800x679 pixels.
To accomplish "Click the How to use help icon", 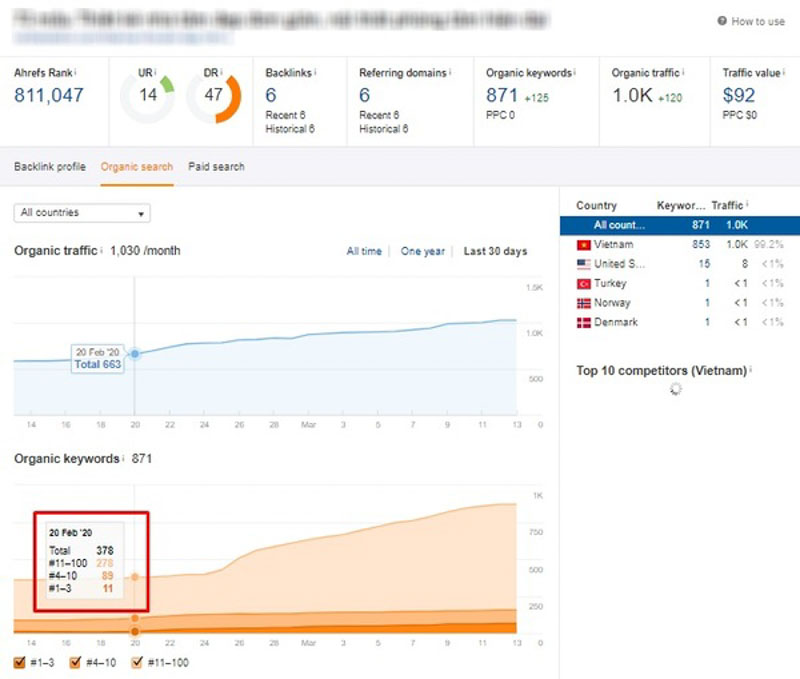I will [x=722, y=21].
